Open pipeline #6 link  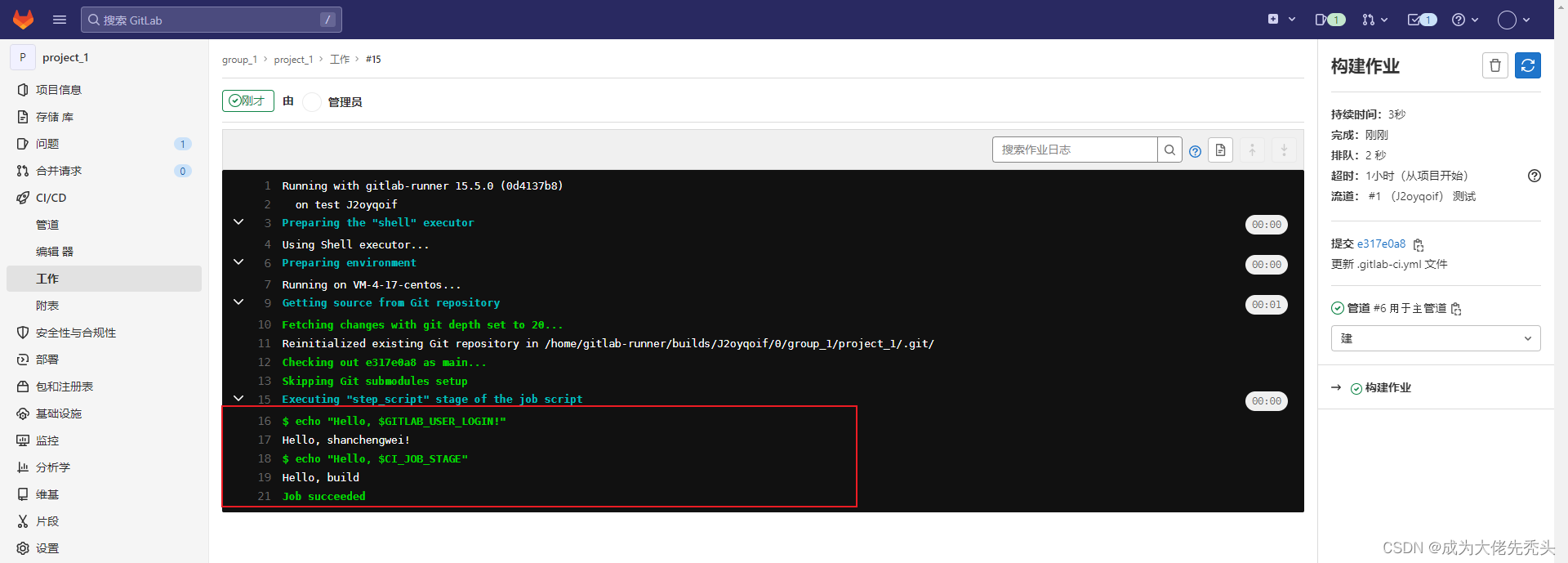(x=1380, y=308)
